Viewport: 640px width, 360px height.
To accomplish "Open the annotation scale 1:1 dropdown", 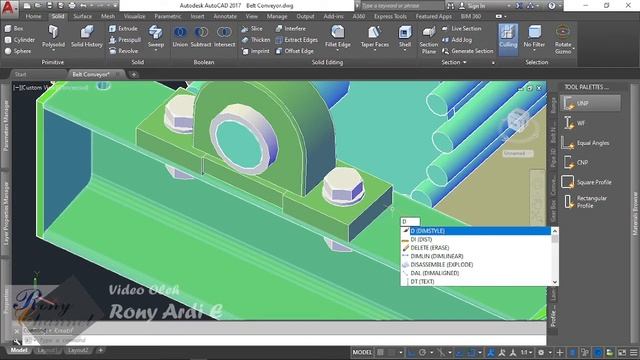I will (x=527, y=352).
